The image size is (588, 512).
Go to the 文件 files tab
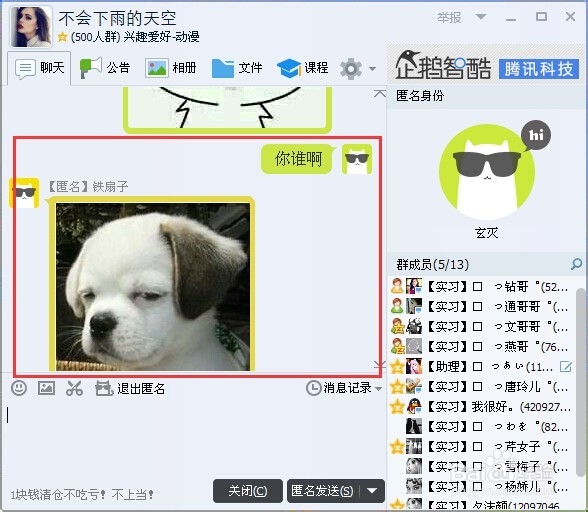[x=237, y=68]
